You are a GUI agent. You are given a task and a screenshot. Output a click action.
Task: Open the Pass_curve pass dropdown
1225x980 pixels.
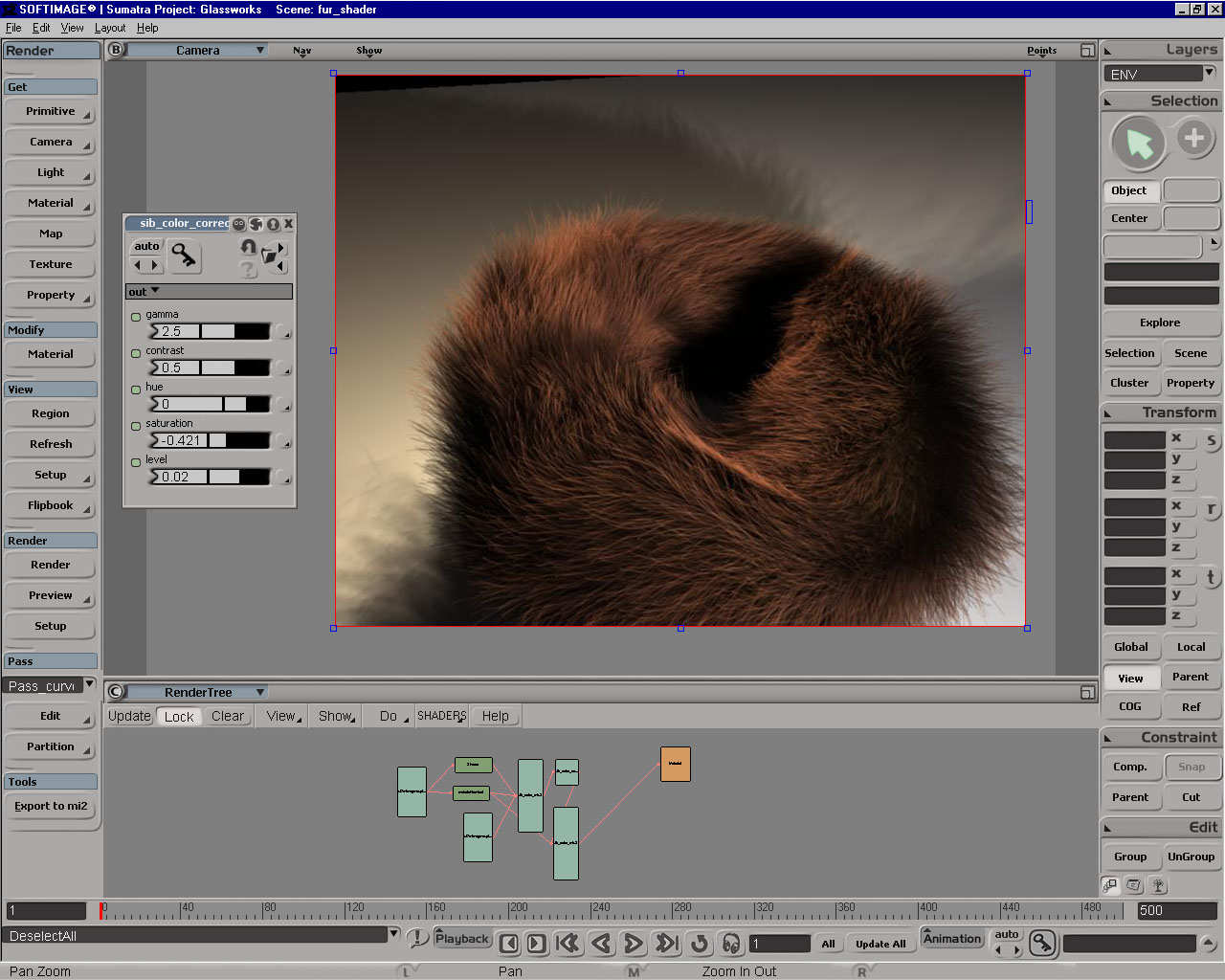tap(89, 685)
